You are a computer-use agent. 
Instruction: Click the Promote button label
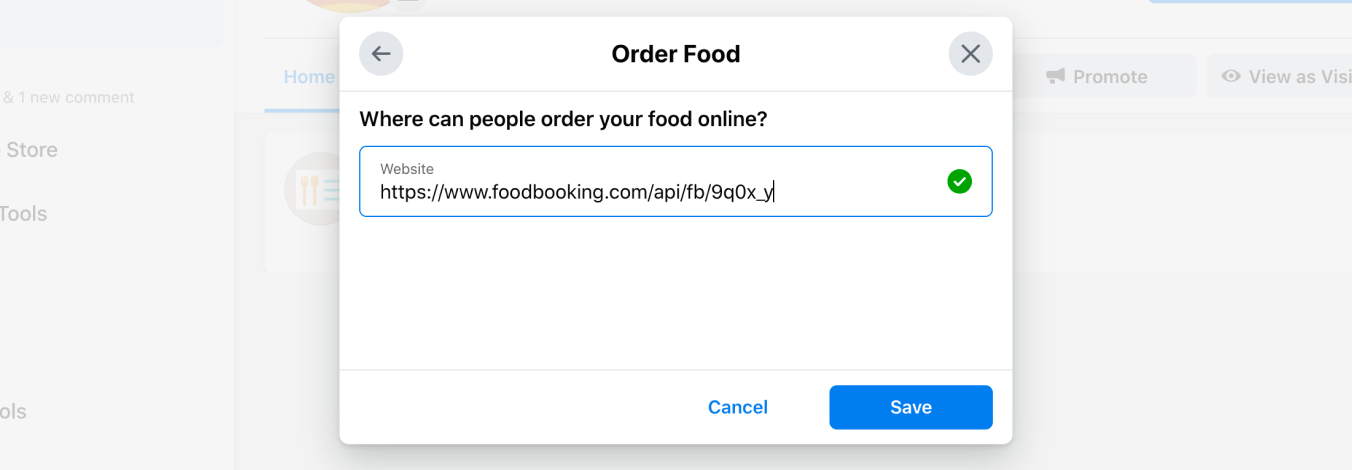pyautogui.click(x=1110, y=77)
